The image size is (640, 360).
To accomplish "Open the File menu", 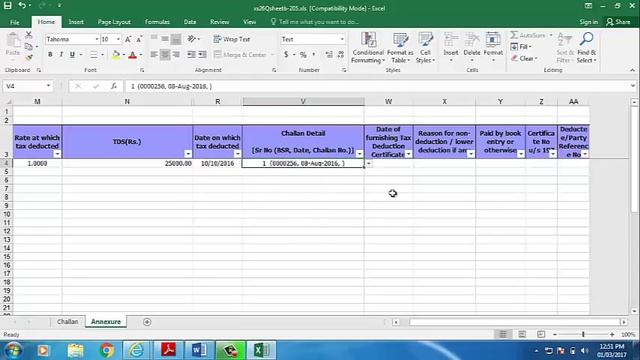I will 15,22.
